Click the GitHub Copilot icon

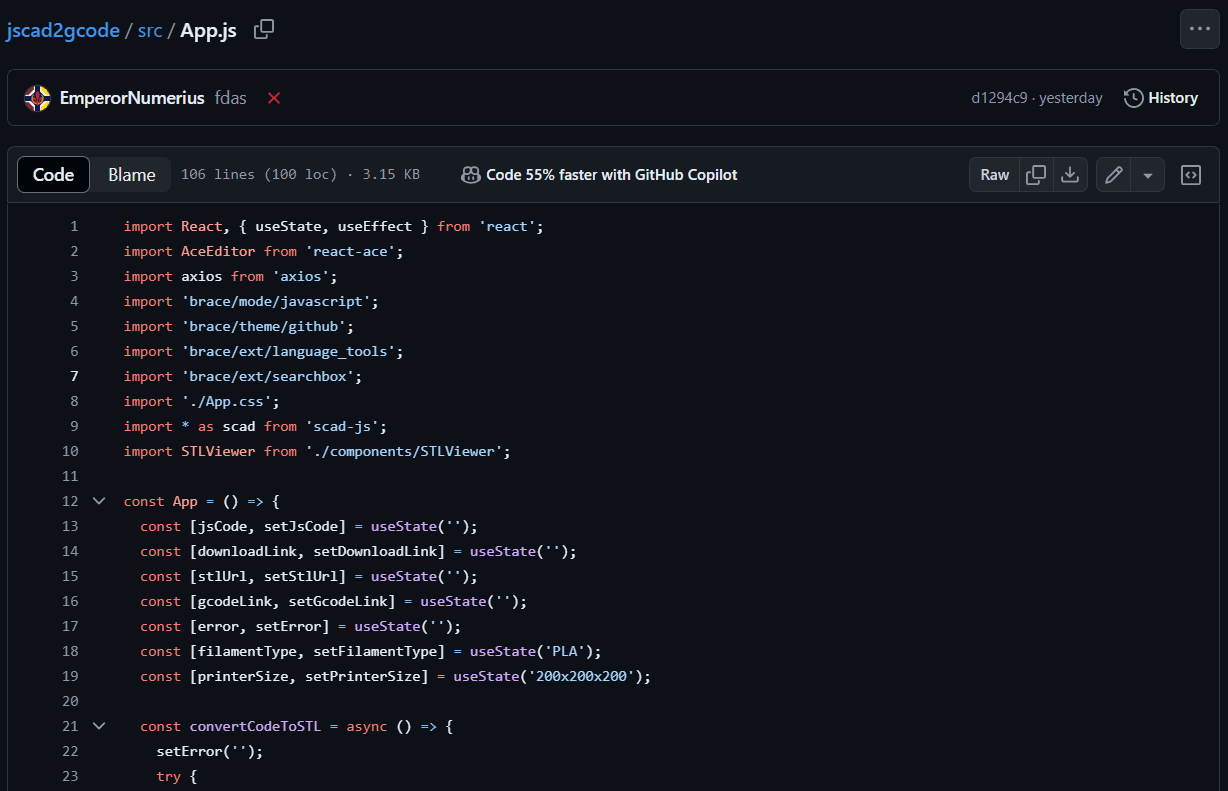click(x=470, y=175)
